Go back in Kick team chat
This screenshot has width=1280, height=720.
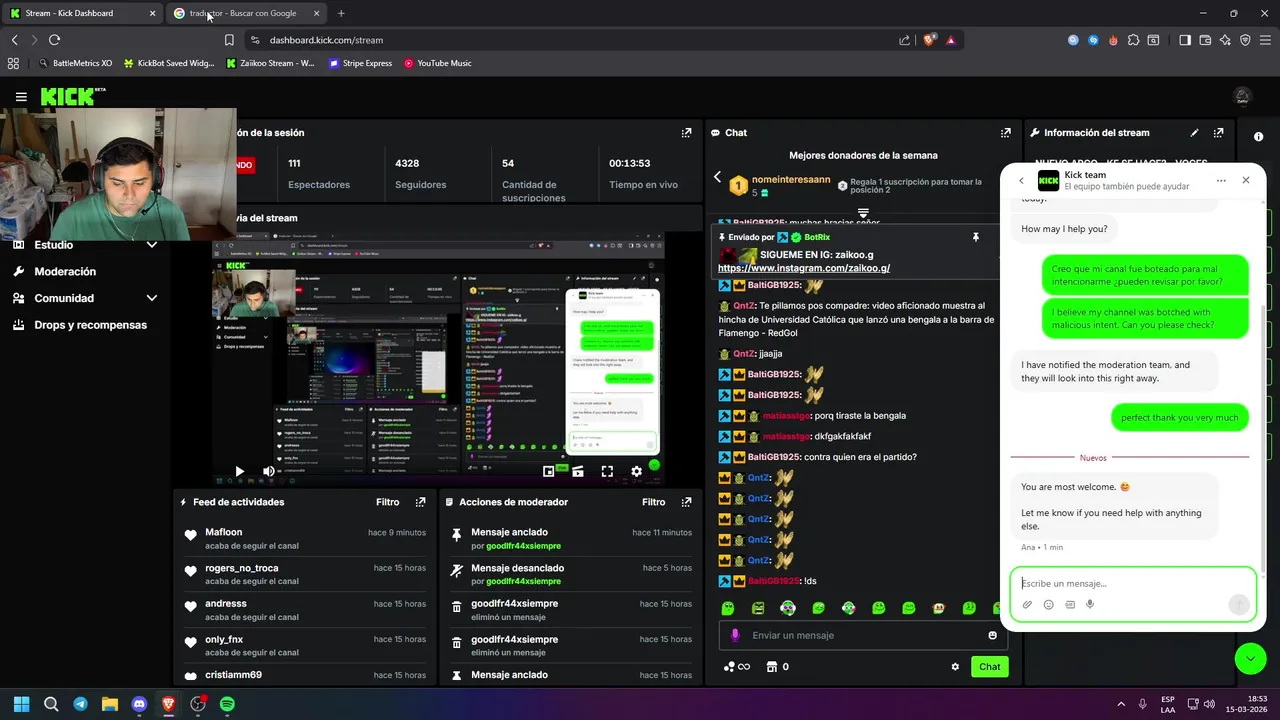(1021, 181)
